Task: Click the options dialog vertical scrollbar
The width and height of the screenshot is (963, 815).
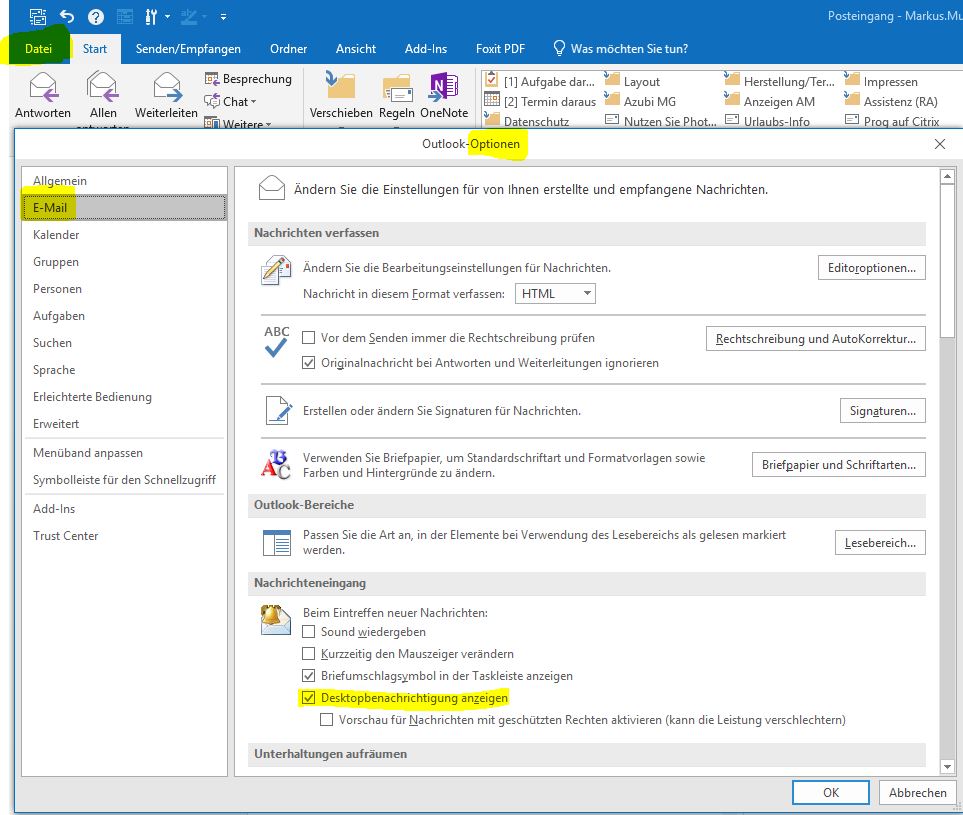Action: click(x=946, y=400)
